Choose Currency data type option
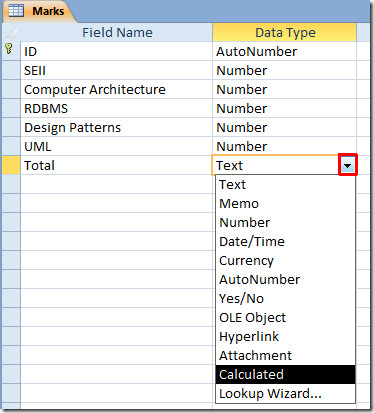 coord(285,260)
